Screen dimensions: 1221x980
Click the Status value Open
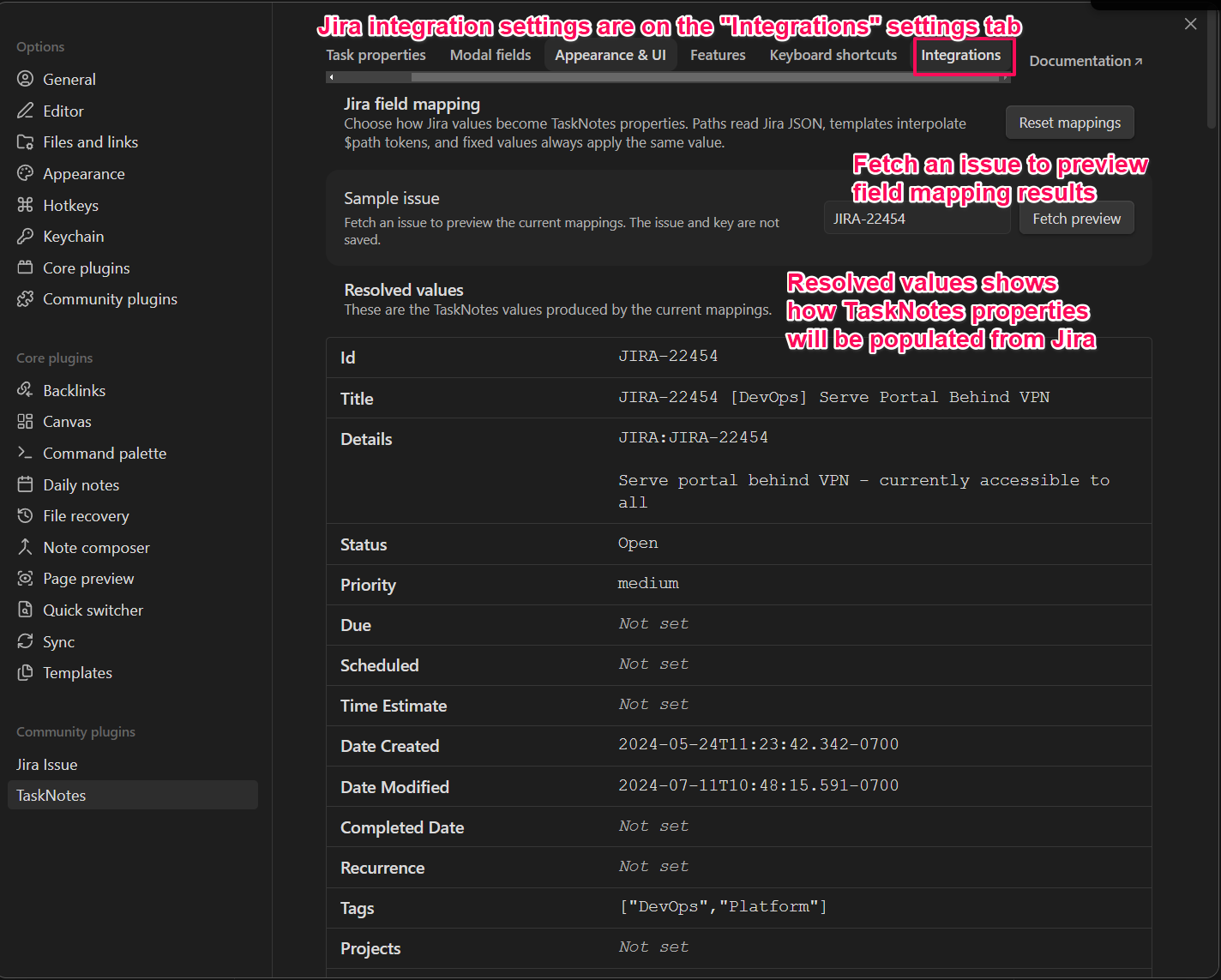point(638,543)
